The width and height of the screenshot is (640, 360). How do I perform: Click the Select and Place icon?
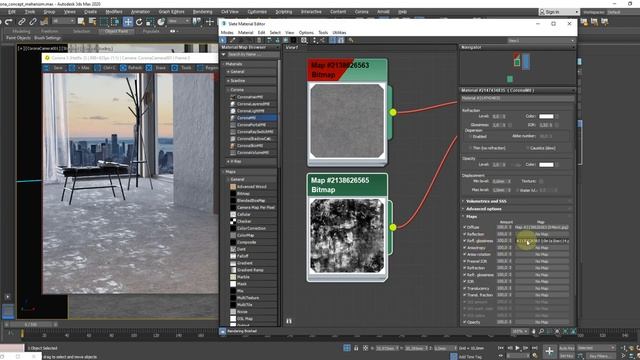coord(161,22)
